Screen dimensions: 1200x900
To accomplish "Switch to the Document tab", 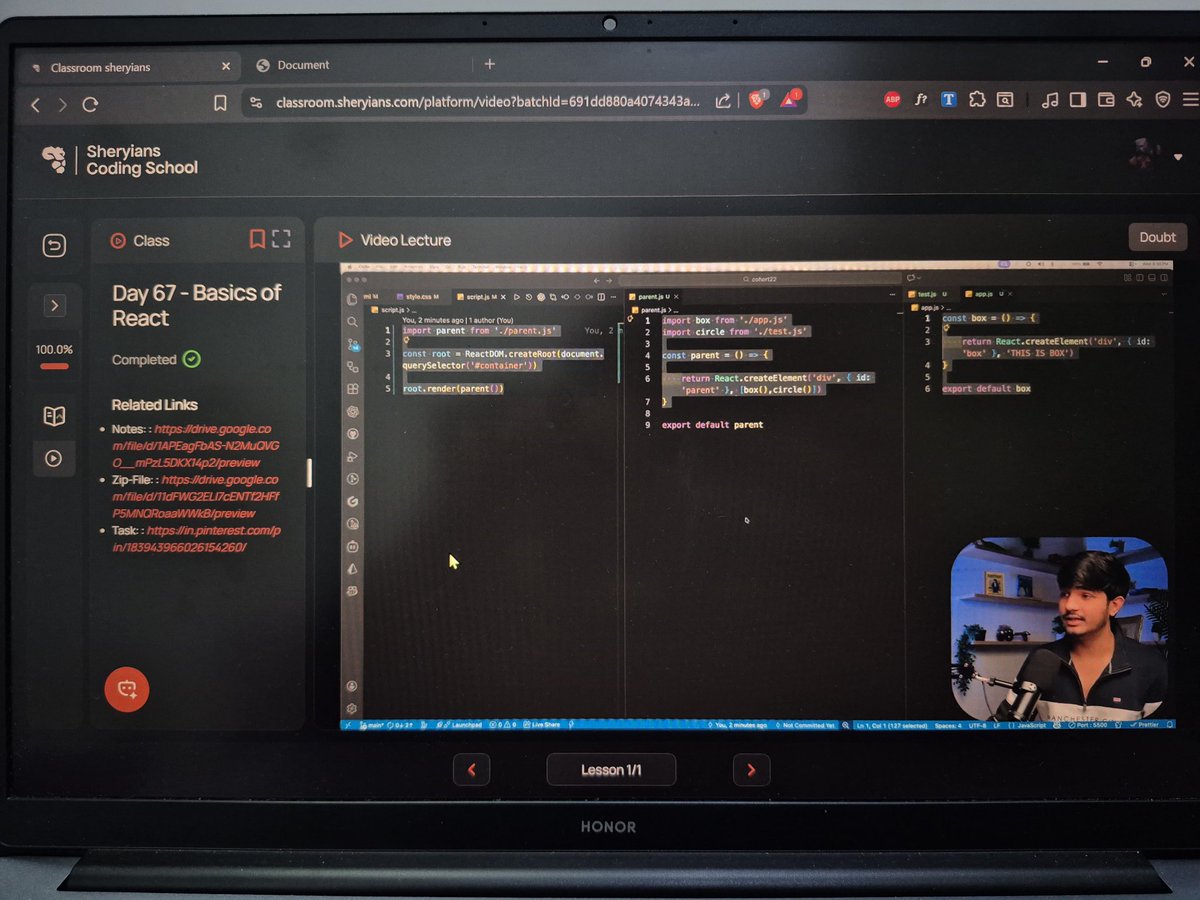I will pos(303,65).
